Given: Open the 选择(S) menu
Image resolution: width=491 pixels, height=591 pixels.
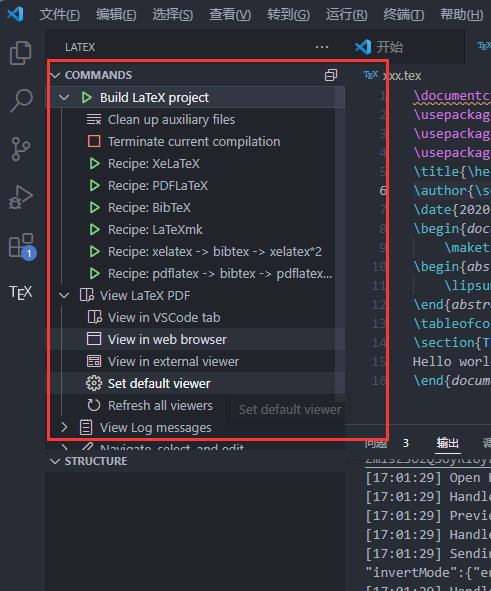Looking at the screenshot, I should [173, 15].
